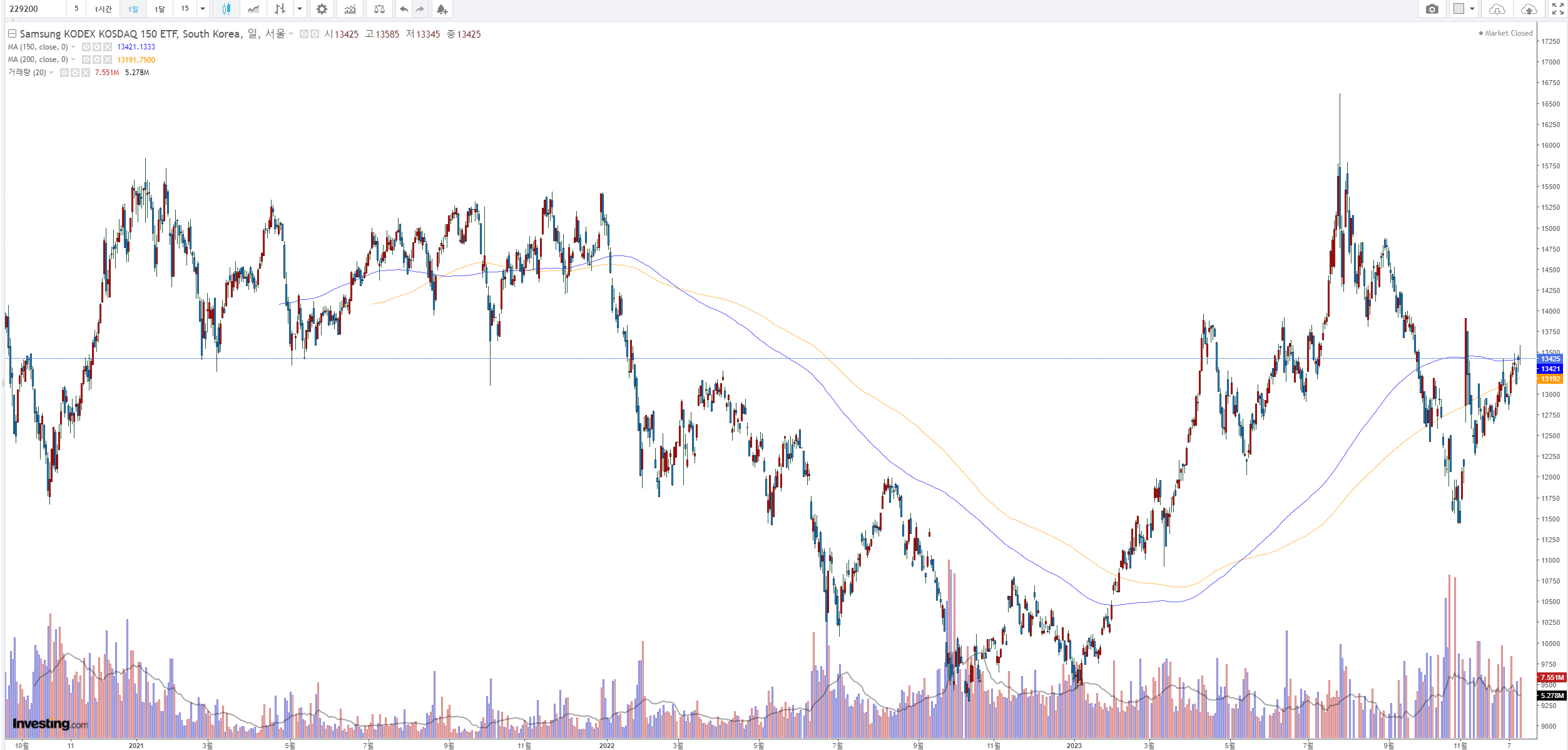Open chart properties gear icon
The height and width of the screenshot is (750, 1568).
322,9
